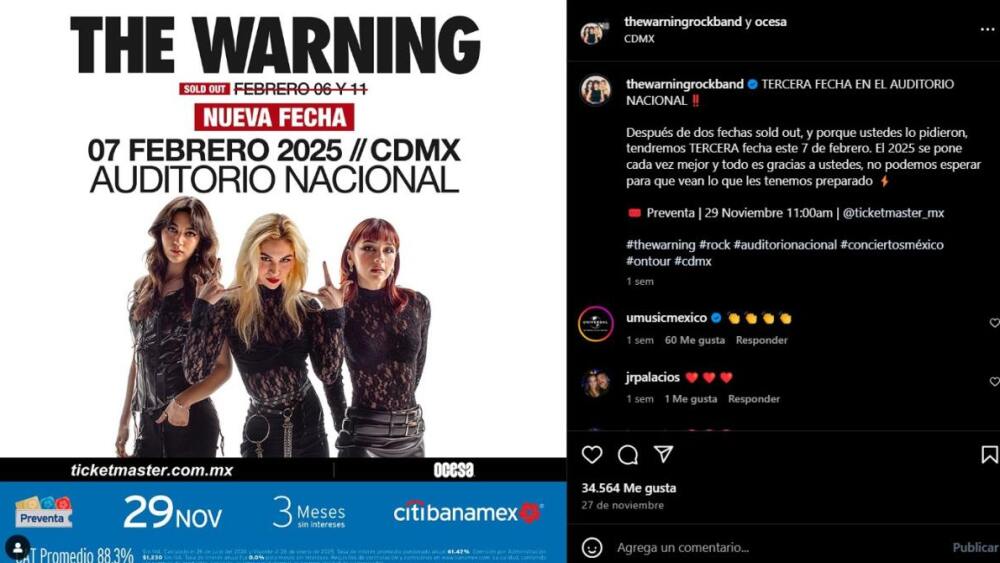Open thewarningrockband profile picture in header
The image size is (1000, 563).
point(592,33)
